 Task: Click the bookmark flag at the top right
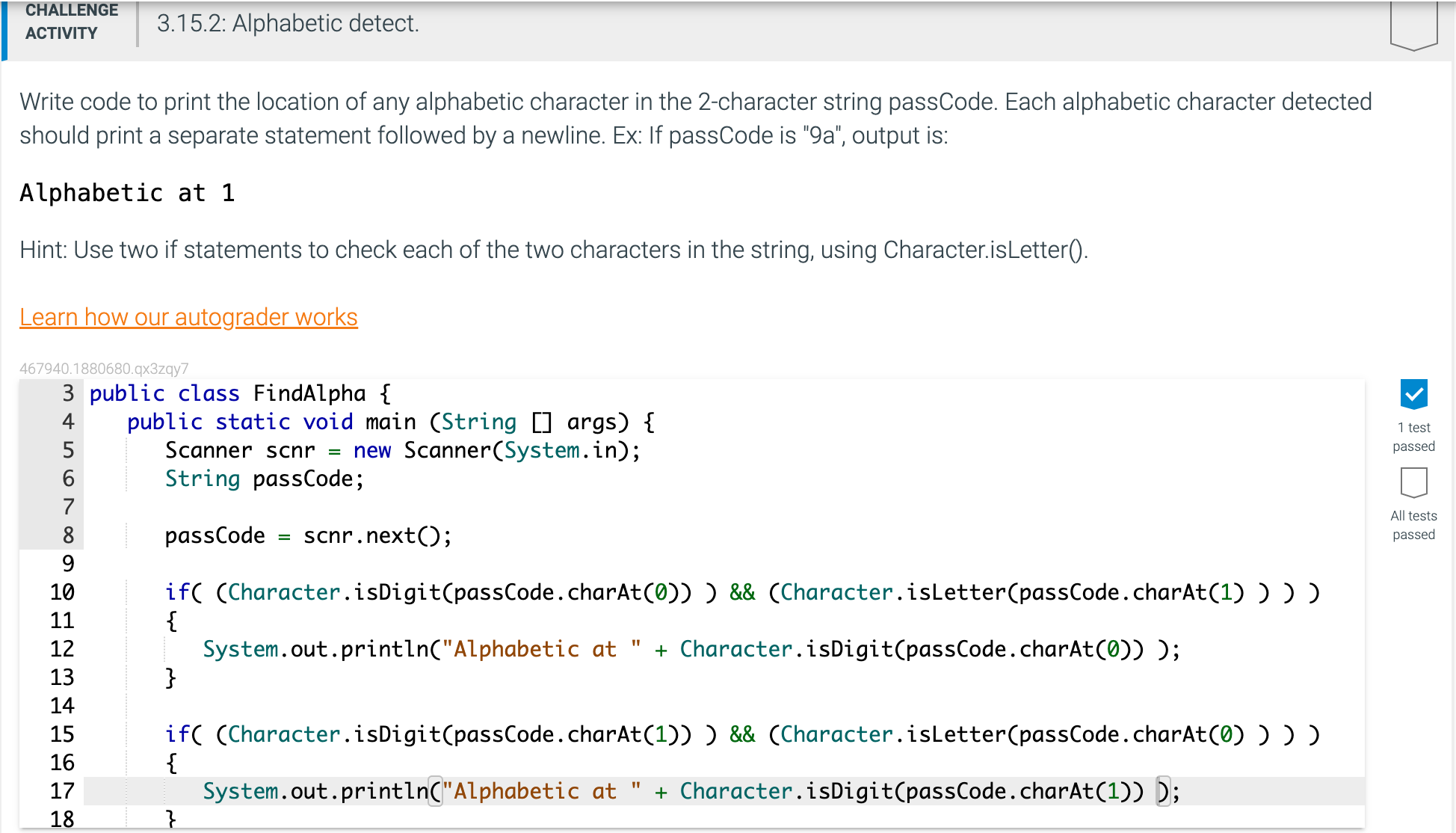point(1413,22)
